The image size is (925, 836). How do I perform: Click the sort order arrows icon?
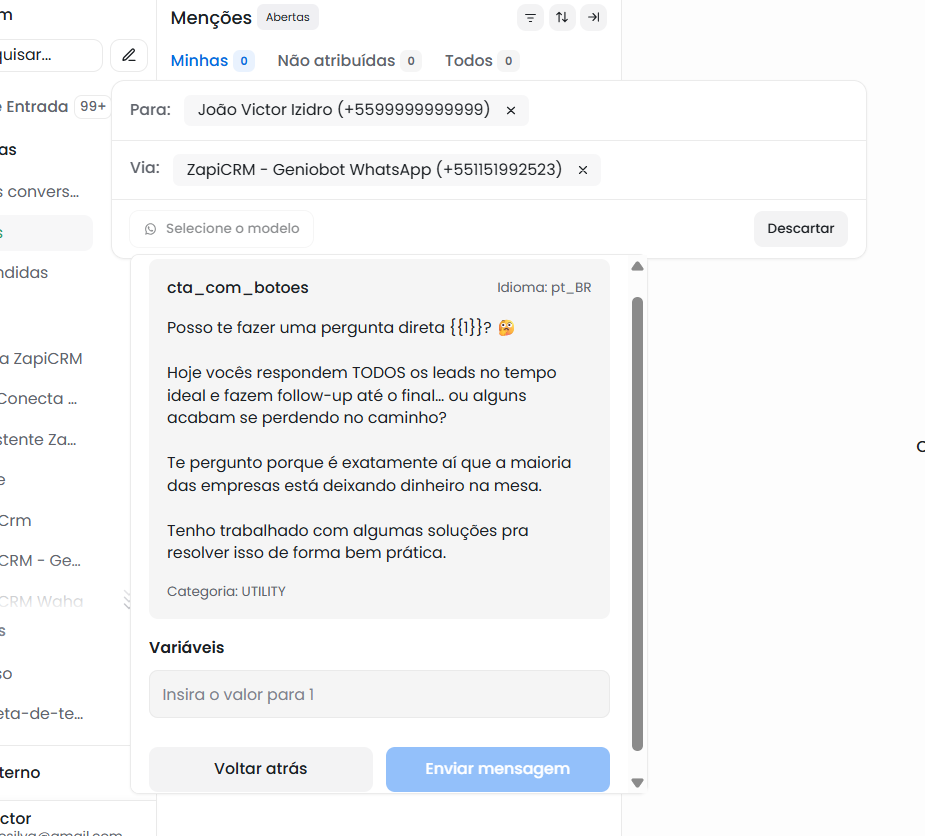pyautogui.click(x=562, y=18)
